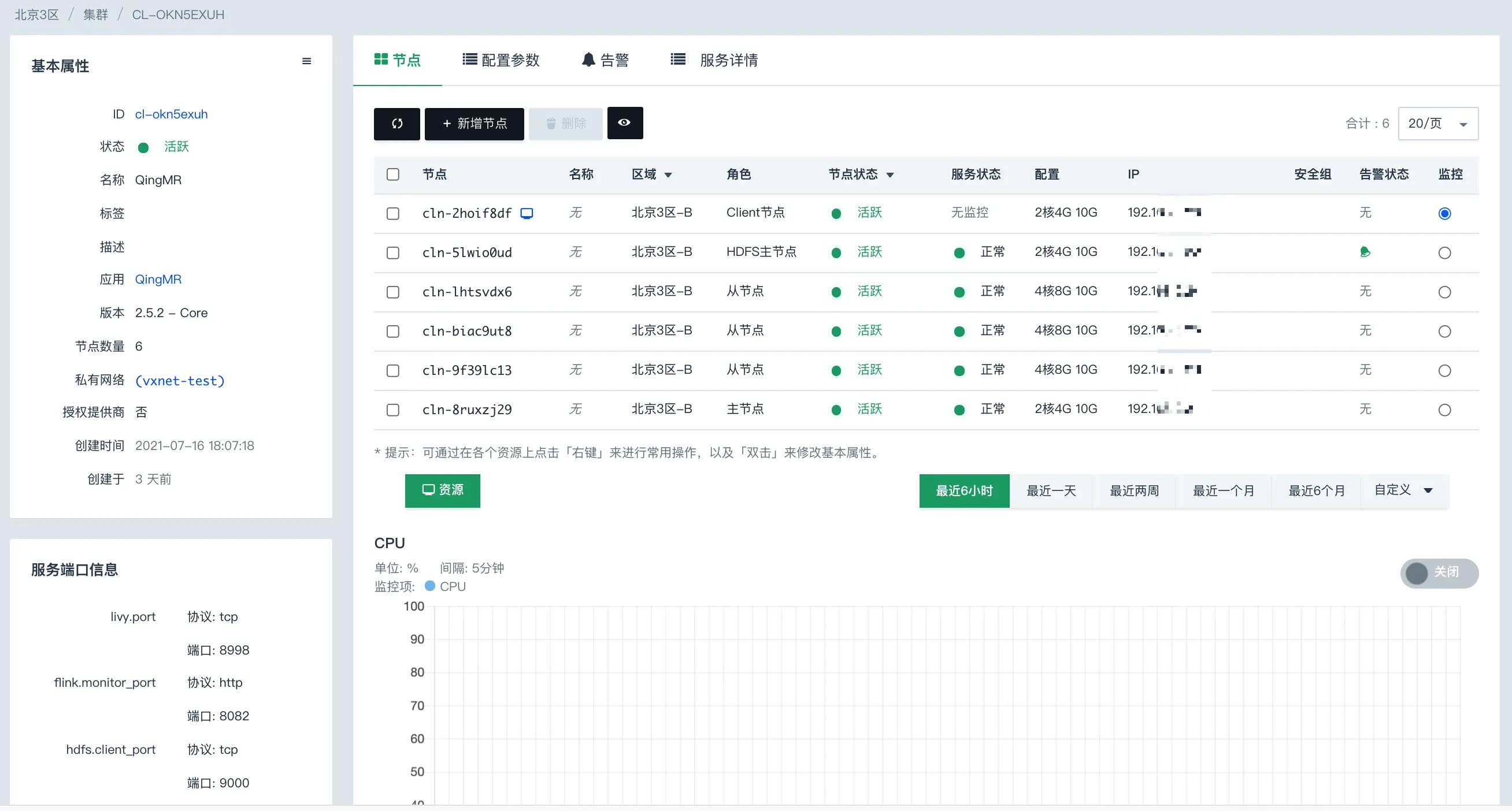This screenshot has width=1512, height=811.
Task: Click node ID cln-8ruxzj29
Action: pos(467,410)
